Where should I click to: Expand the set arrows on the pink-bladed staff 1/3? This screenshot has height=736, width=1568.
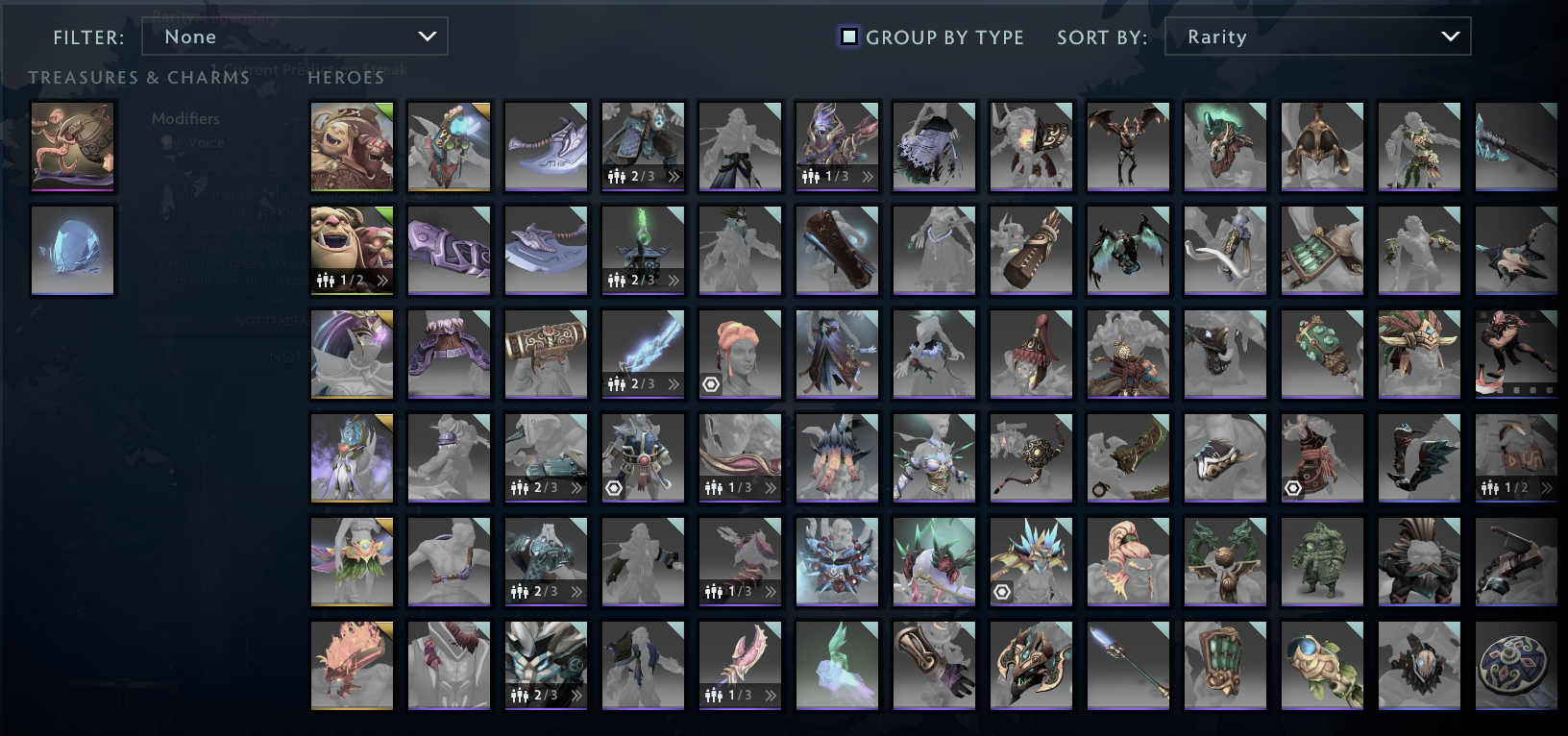point(771,696)
